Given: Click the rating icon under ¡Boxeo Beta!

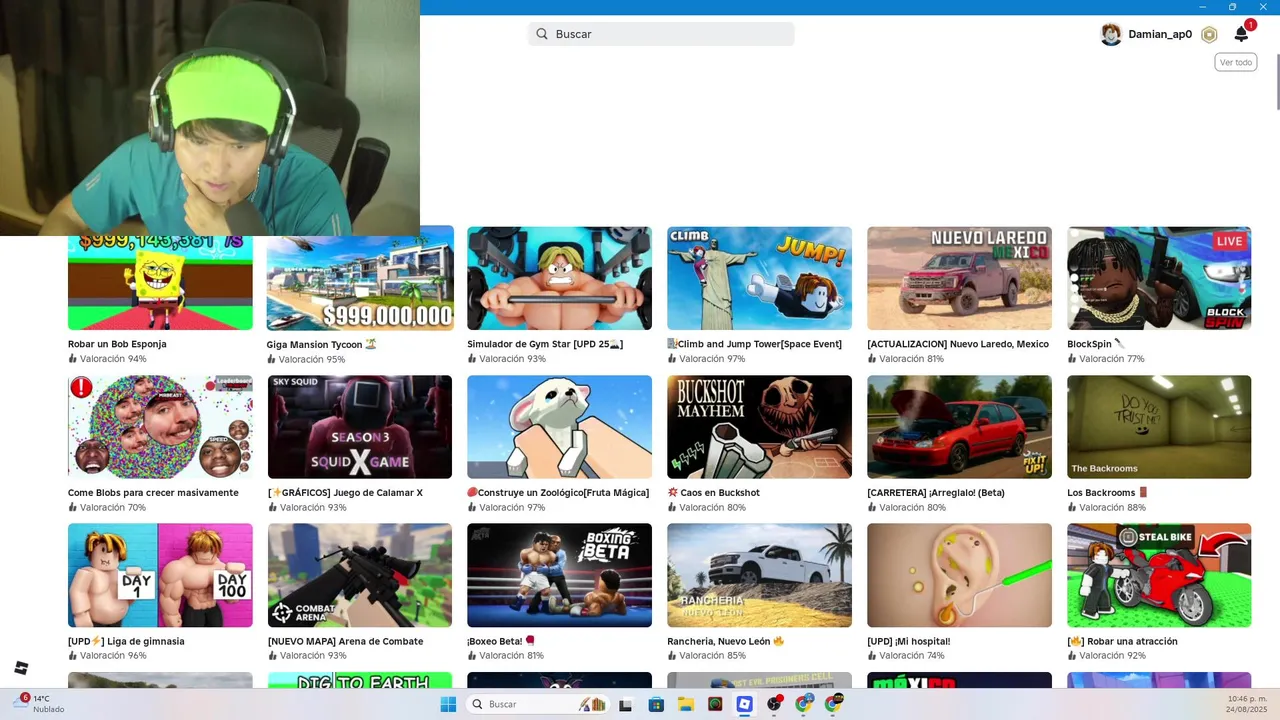Looking at the screenshot, I should [x=472, y=656].
